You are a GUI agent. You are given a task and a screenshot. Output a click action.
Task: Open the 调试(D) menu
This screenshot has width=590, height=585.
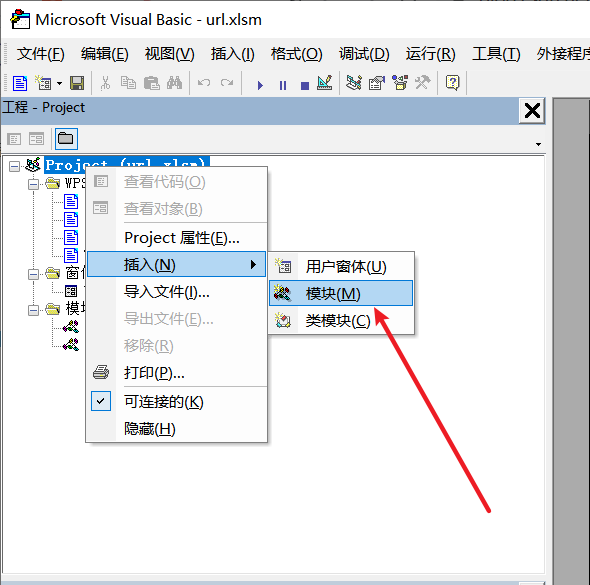[364, 54]
